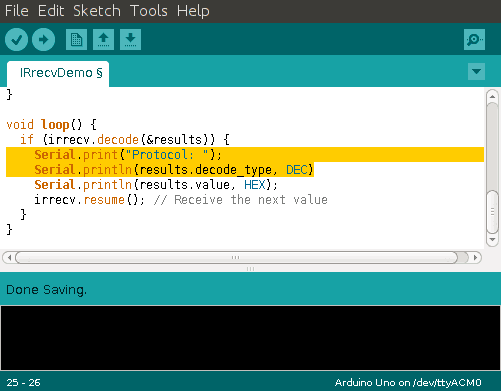Image resolution: width=501 pixels, height=391 pixels.
Task: Click the '25 - 26' line indicator
Action: click(23, 382)
